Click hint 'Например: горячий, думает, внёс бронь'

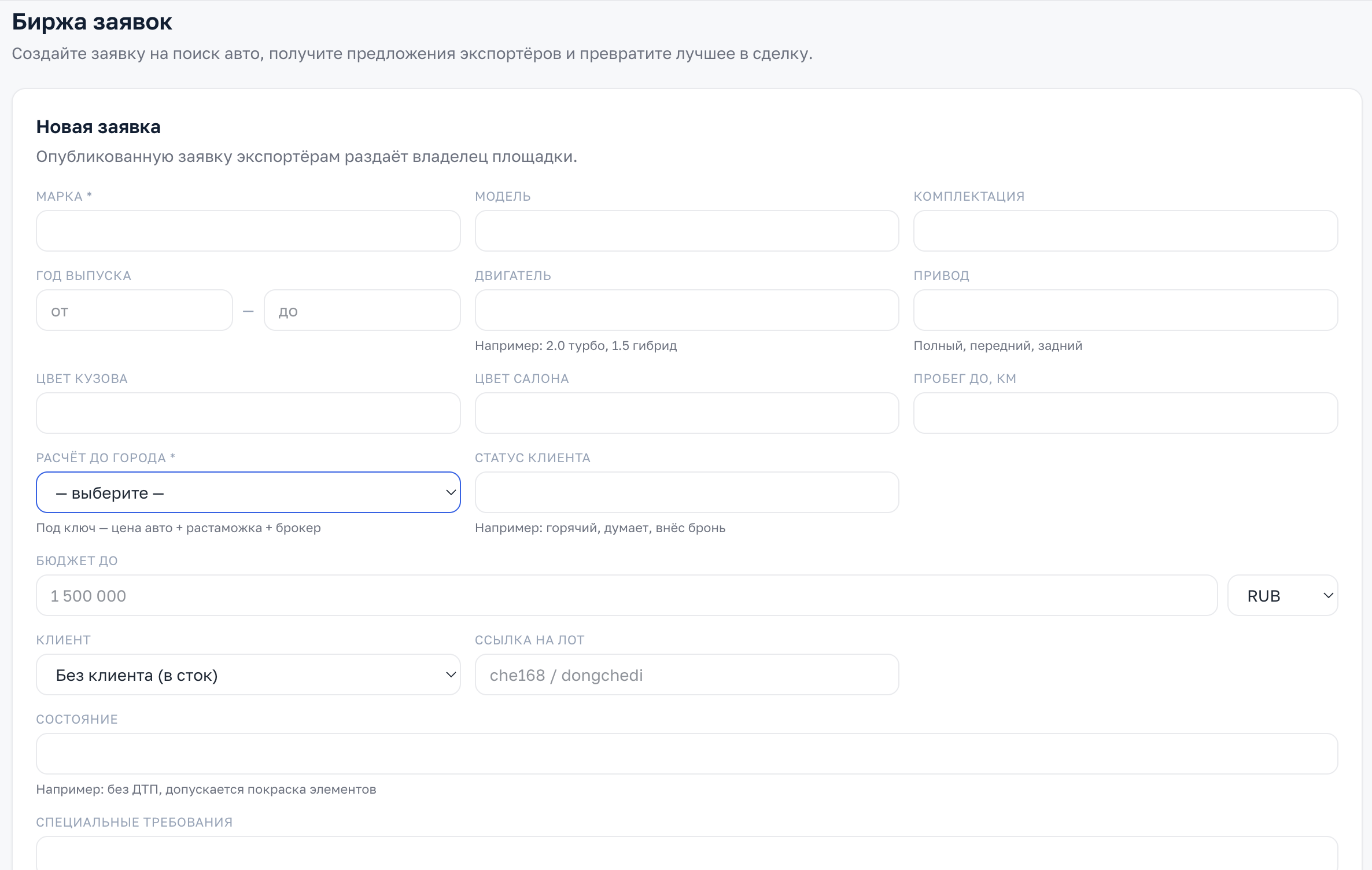click(600, 528)
